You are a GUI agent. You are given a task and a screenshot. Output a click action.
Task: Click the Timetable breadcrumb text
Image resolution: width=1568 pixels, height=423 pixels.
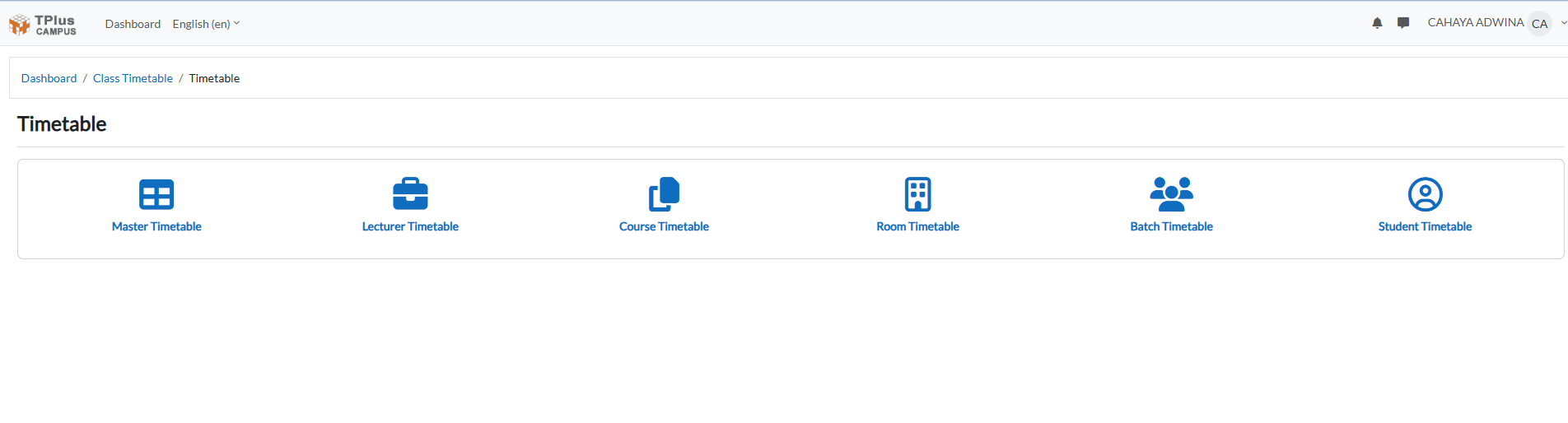pos(214,78)
